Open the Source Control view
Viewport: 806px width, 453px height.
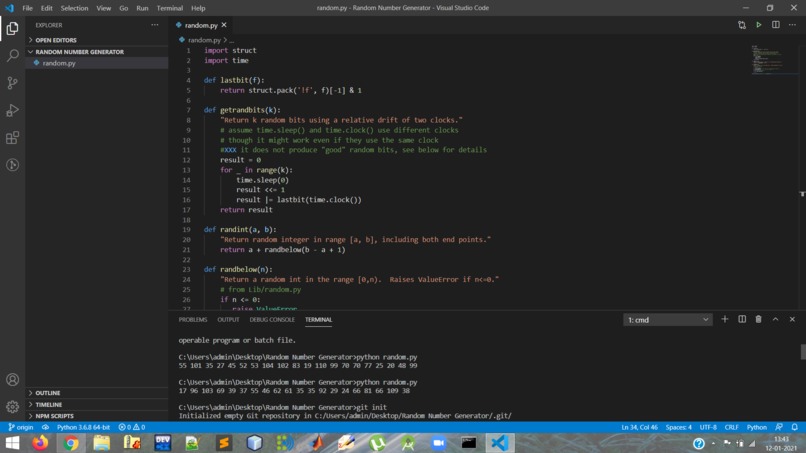coord(12,83)
